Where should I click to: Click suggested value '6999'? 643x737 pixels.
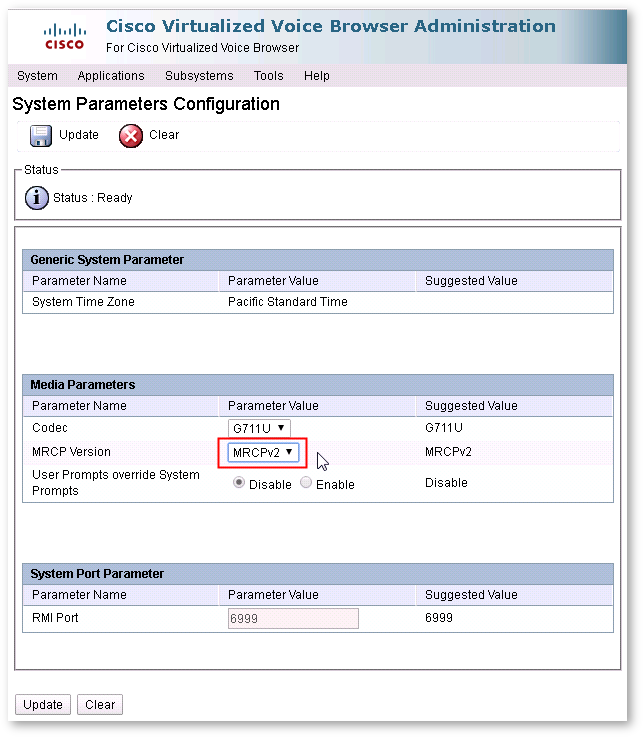click(439, 618)
